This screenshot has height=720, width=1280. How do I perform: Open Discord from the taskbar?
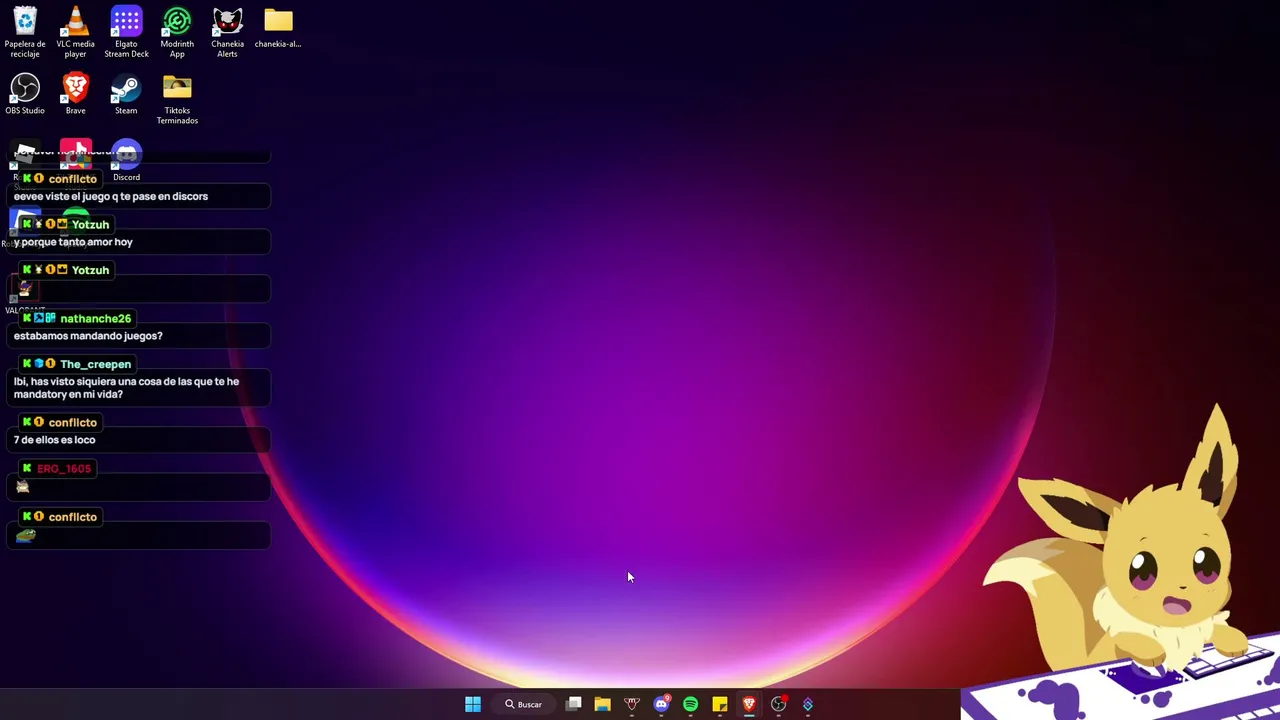(x=661, y=705)
